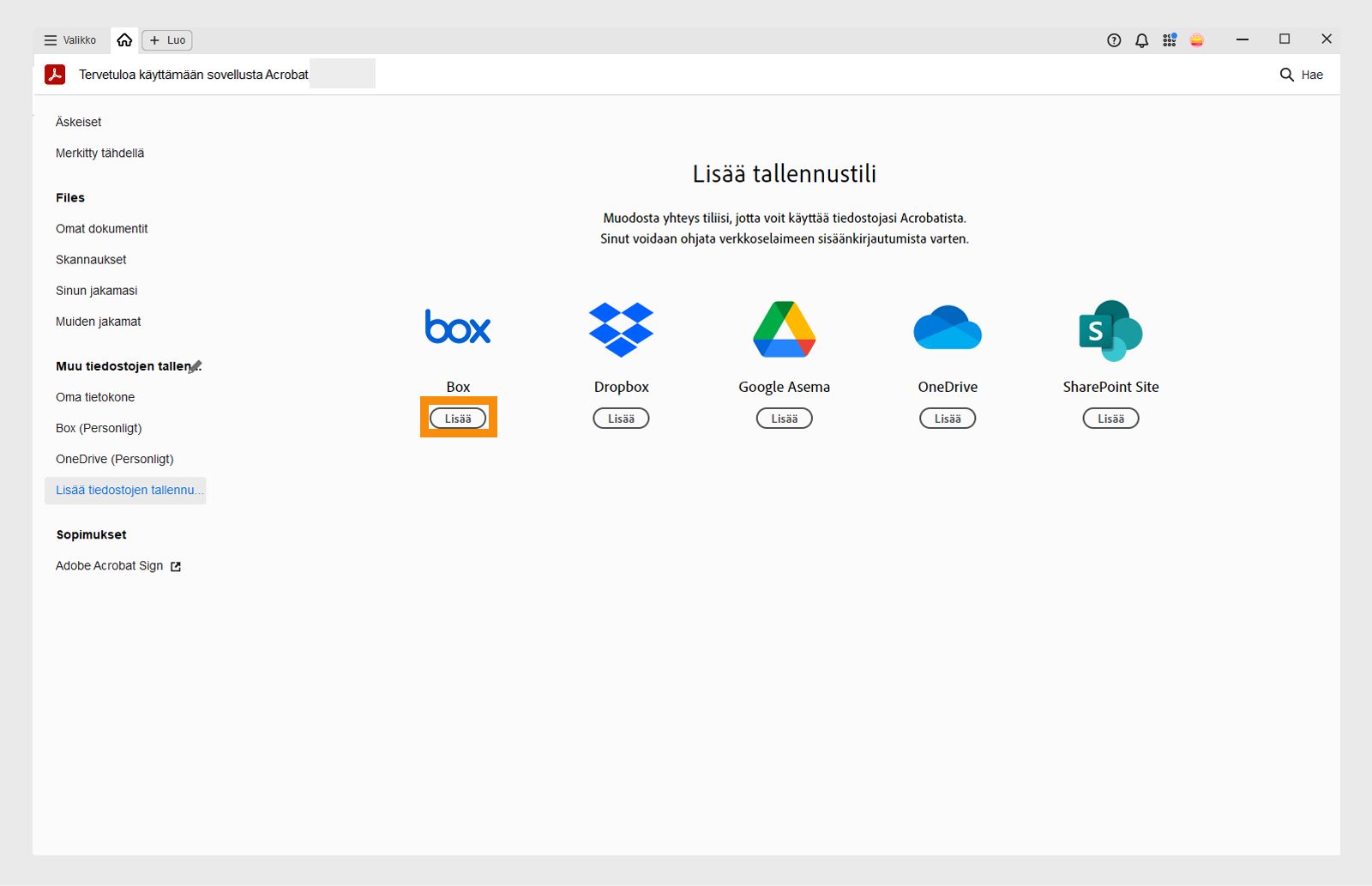Maximize the Acrobat window

point(1285,39)
